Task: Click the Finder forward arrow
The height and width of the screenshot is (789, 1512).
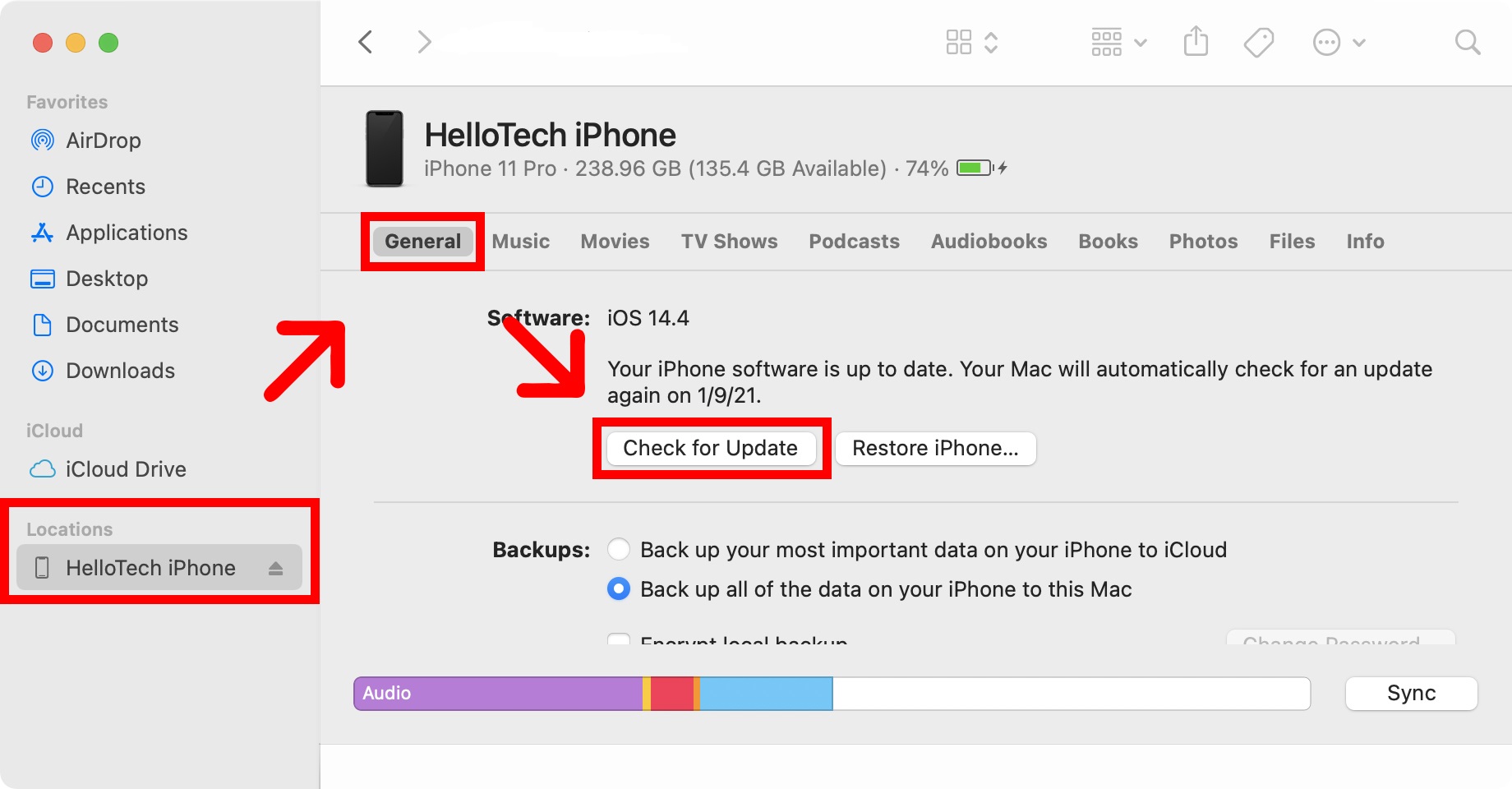Action: pos(424,42)
